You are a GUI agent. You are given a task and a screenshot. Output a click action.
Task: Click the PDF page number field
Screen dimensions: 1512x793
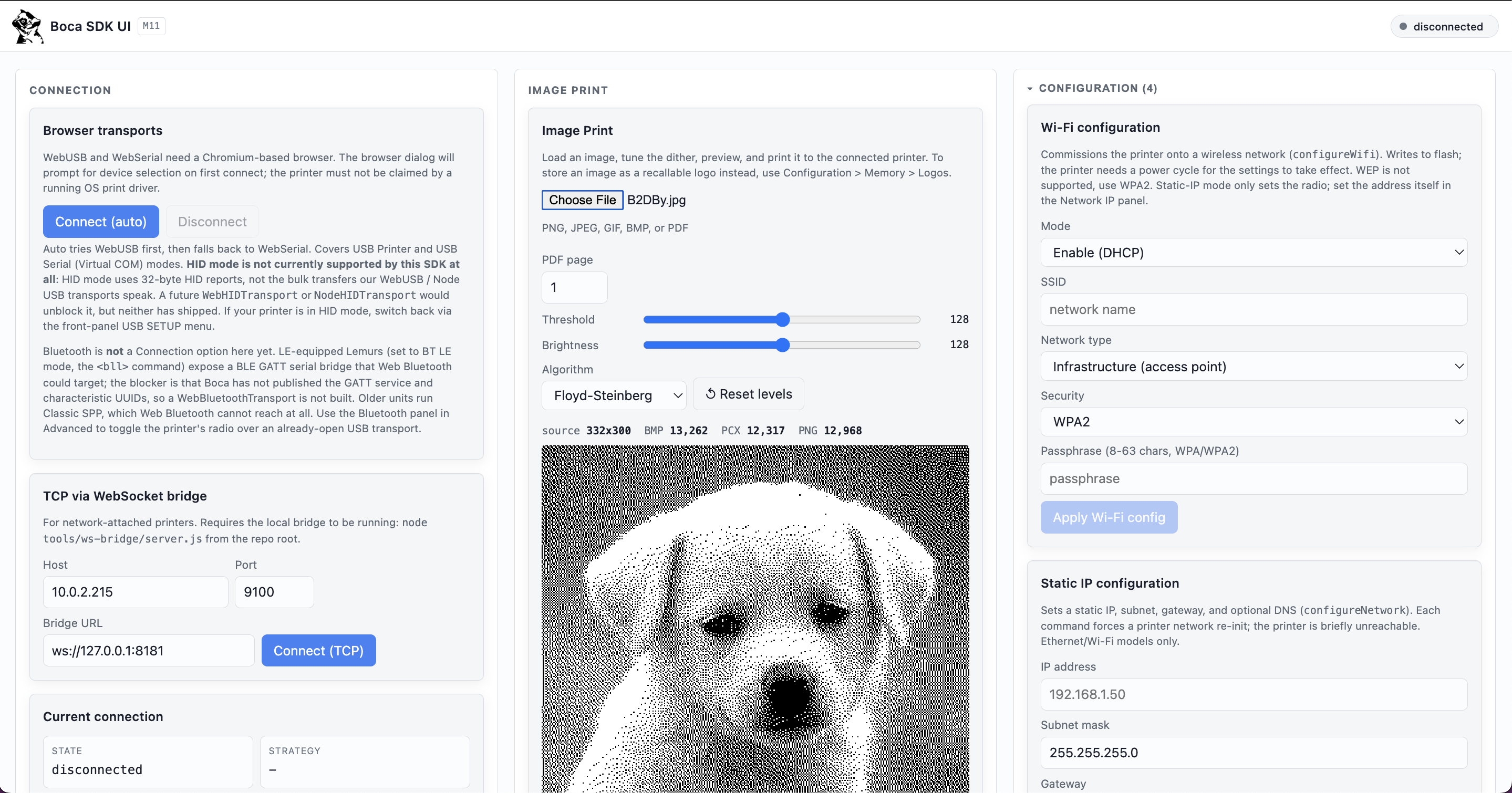pyautogui.click(x=575, y=287)
